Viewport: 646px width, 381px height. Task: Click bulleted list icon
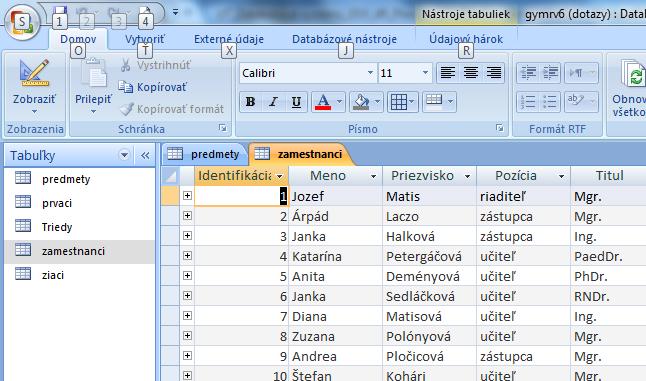coord(550,102)
